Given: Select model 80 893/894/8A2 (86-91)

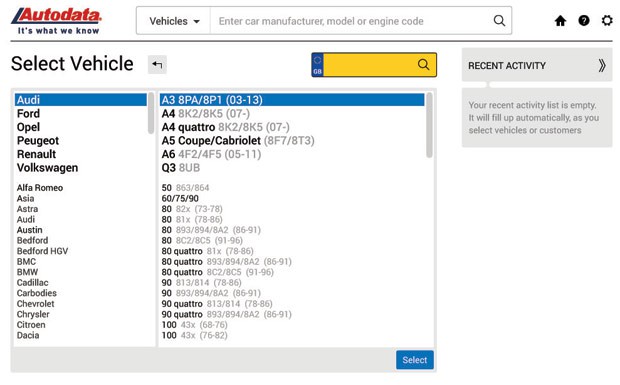Looking at the screenshot, I should pos(211,230).
